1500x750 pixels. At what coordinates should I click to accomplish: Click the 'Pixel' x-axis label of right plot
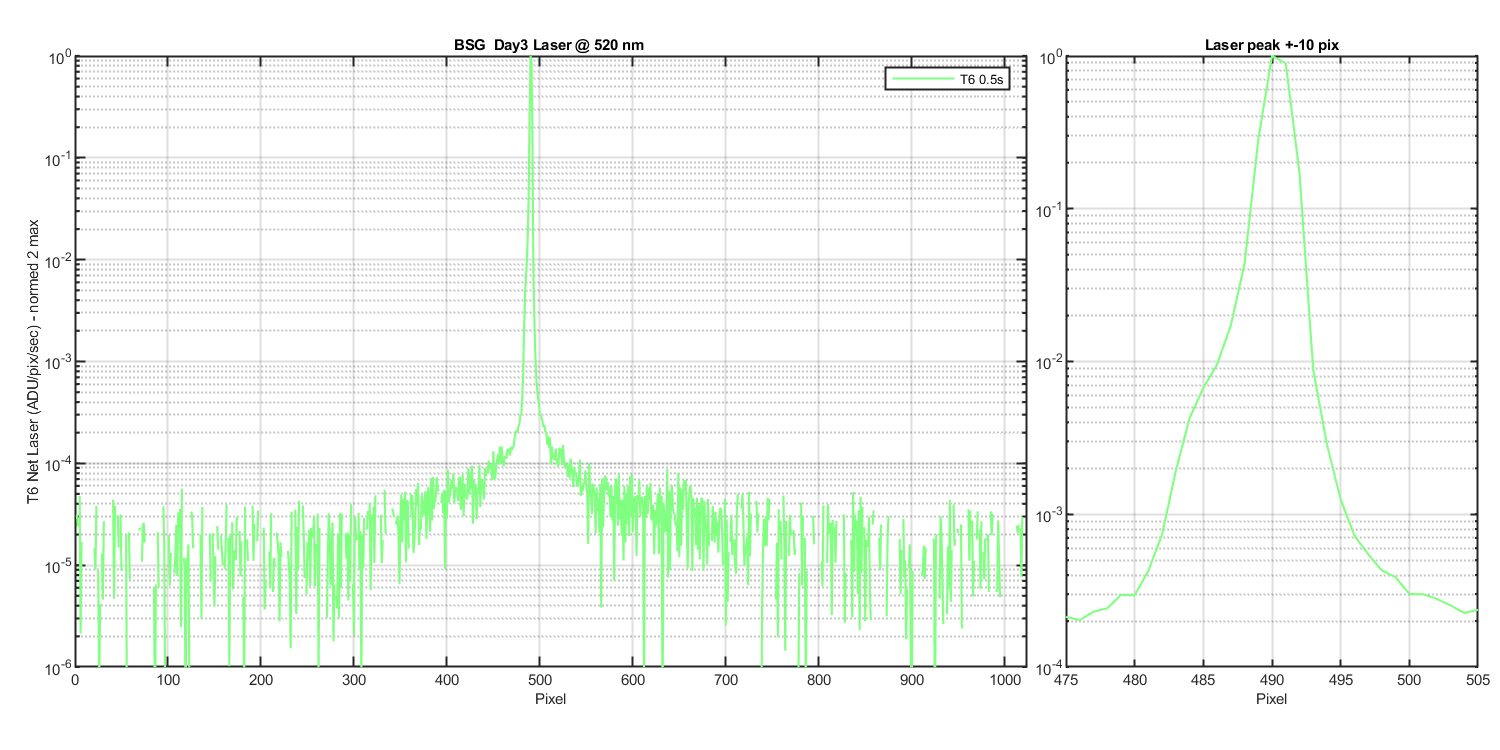[x=1271, y=698]
